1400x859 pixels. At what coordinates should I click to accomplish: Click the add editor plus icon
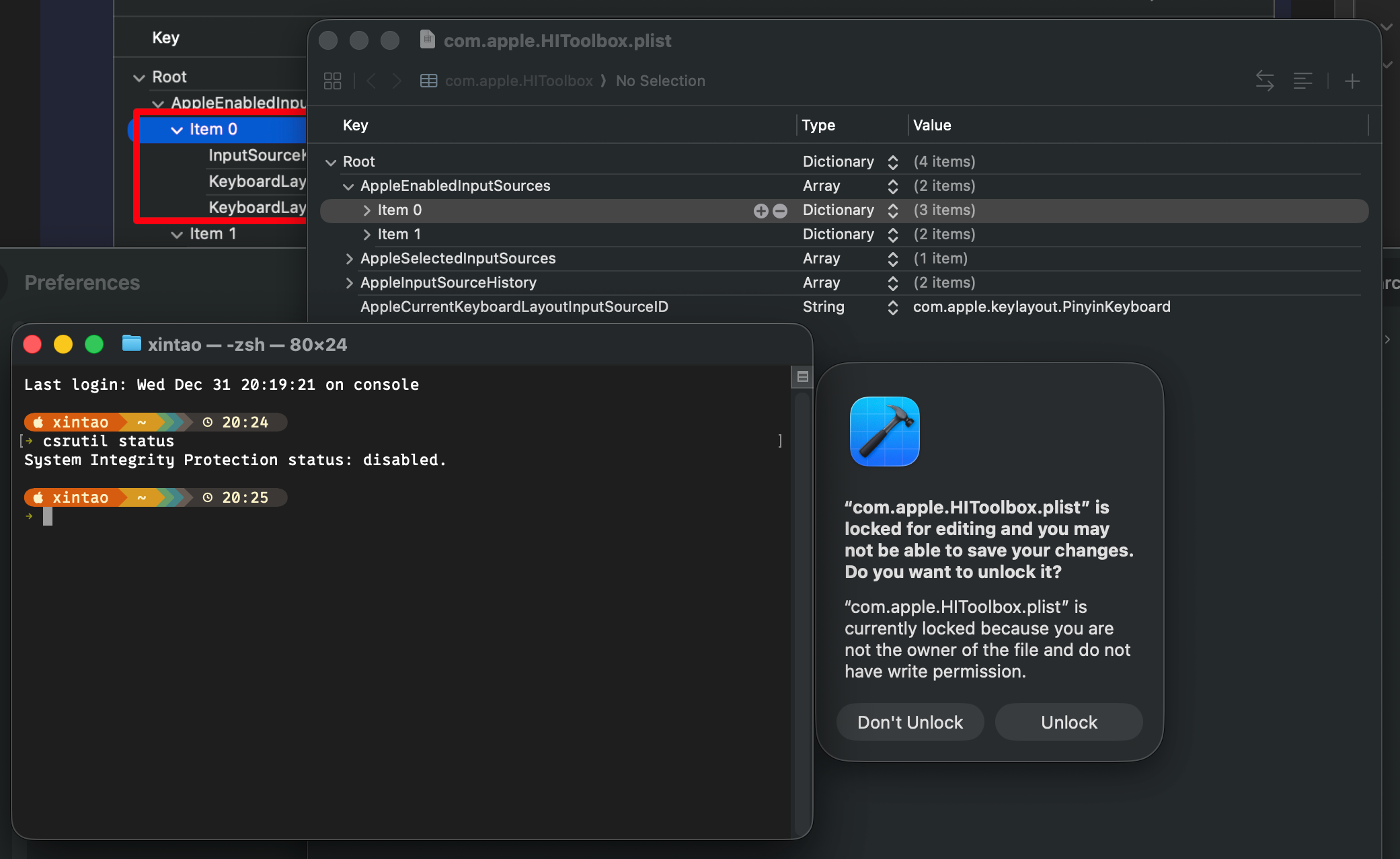[1352, 81]
